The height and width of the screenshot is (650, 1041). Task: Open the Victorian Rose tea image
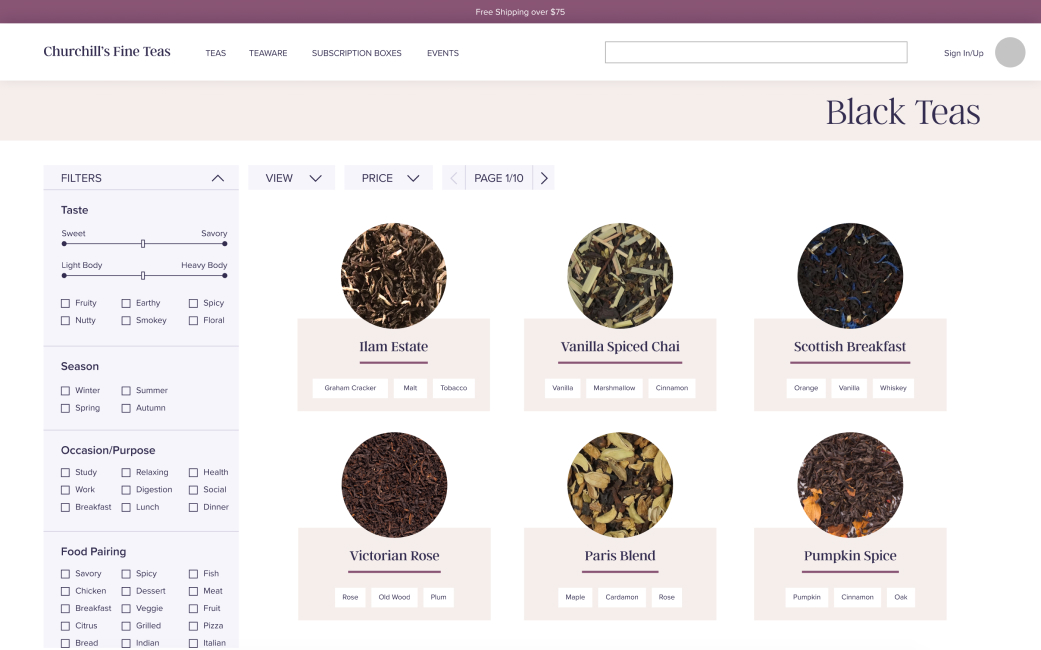pyautogui.click(x=394, y=485)
